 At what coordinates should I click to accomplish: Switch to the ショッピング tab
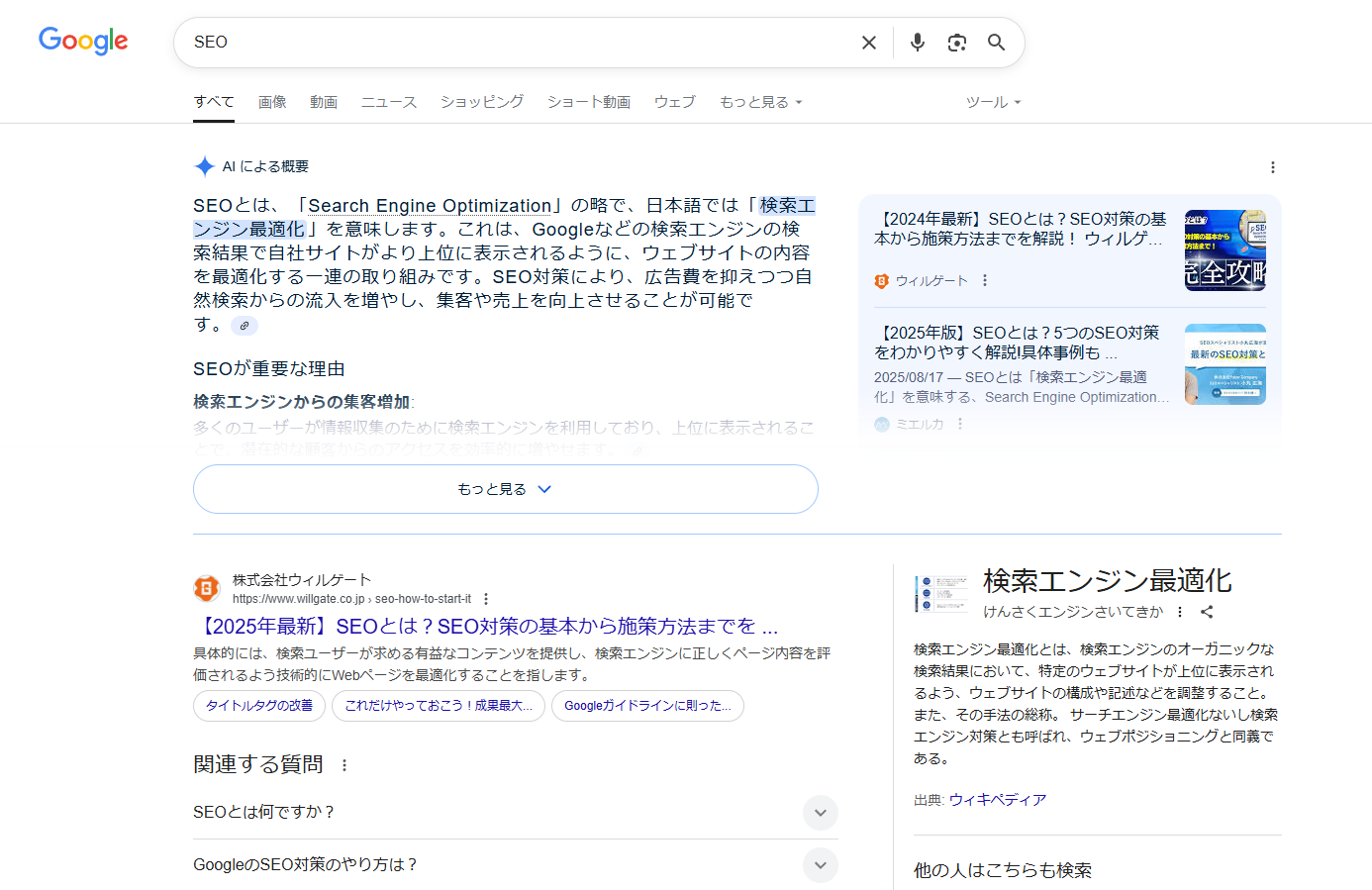coord(482,102)
